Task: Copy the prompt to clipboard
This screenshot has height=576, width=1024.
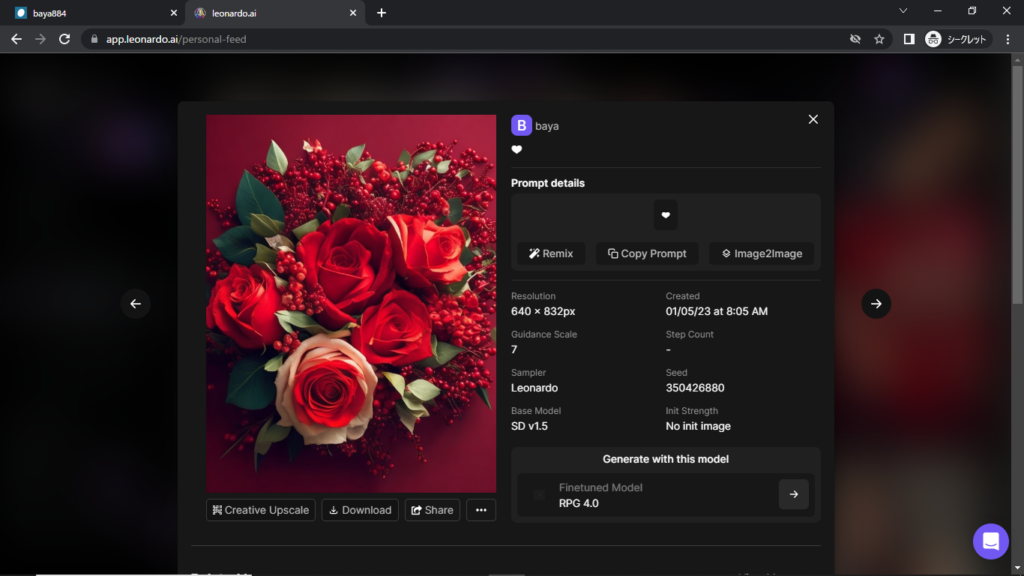Action: point(647,254)
